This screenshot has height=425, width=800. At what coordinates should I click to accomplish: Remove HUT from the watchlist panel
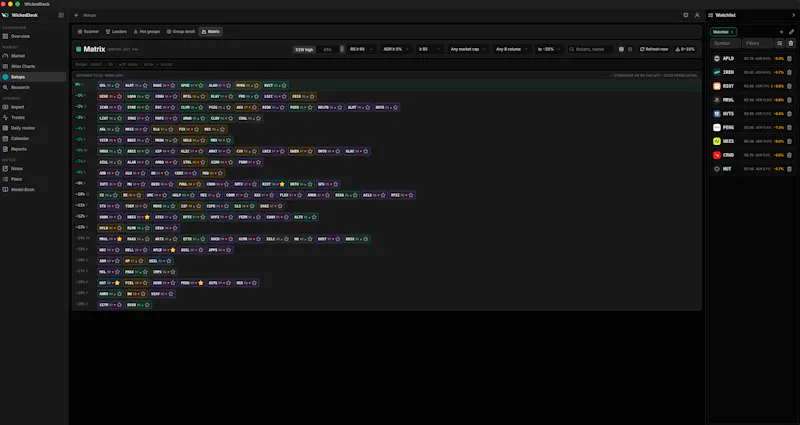789,169
